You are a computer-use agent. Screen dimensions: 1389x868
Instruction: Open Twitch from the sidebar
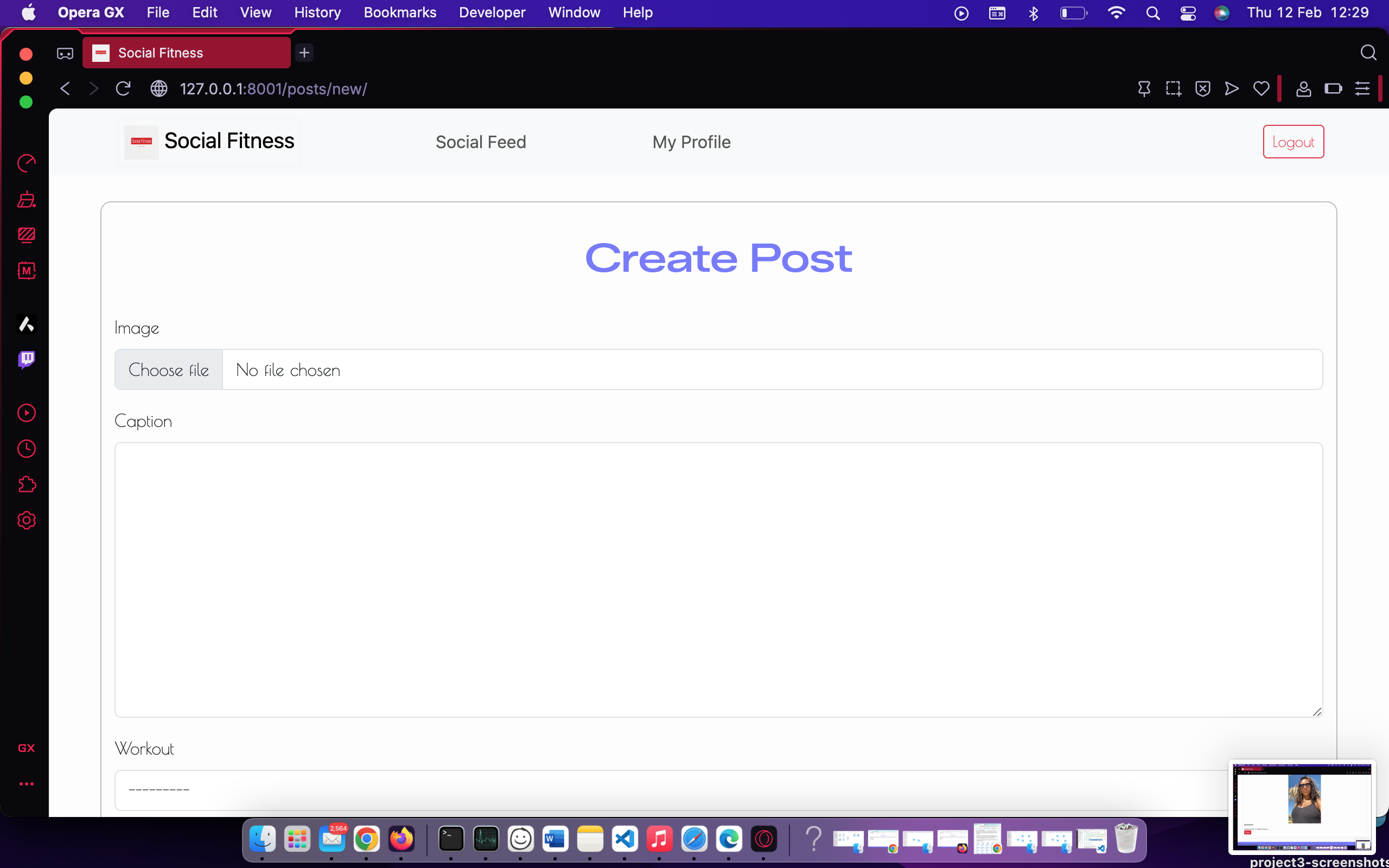(27, 359)
